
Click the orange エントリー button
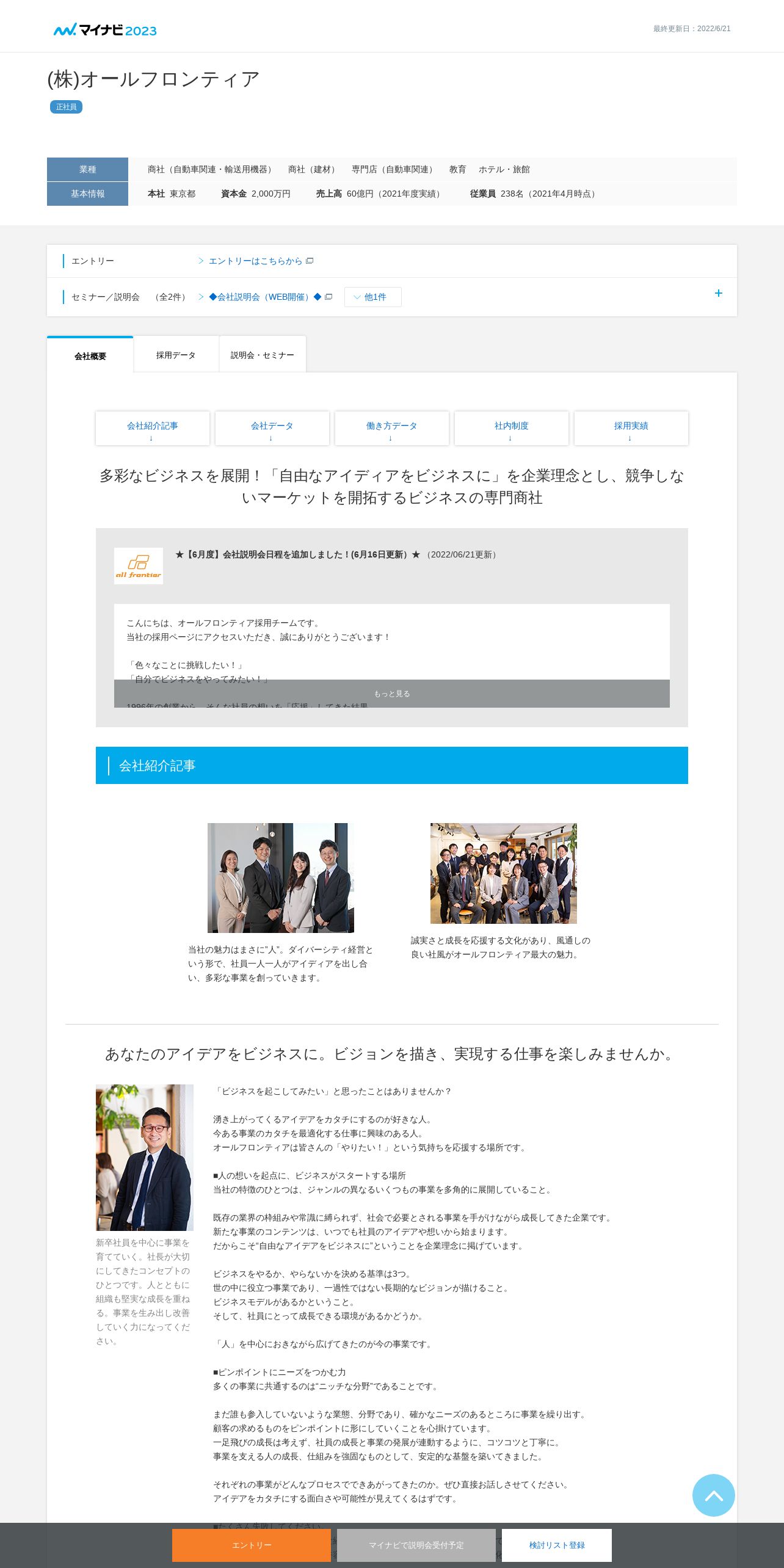(252, 1545)
